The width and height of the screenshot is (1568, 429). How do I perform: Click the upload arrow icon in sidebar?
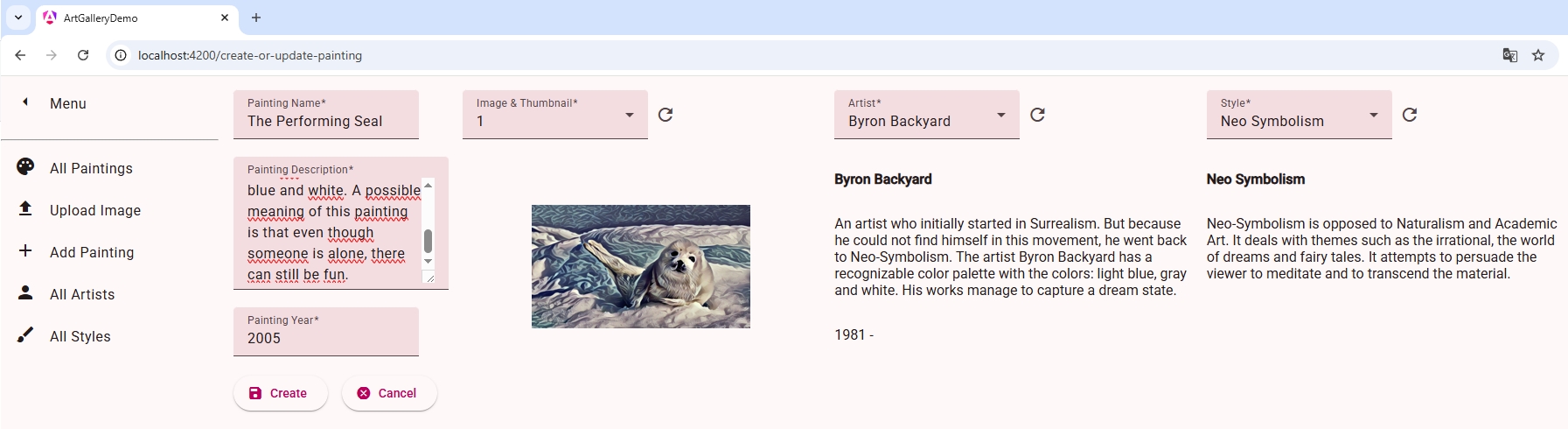tap(25, 208)
